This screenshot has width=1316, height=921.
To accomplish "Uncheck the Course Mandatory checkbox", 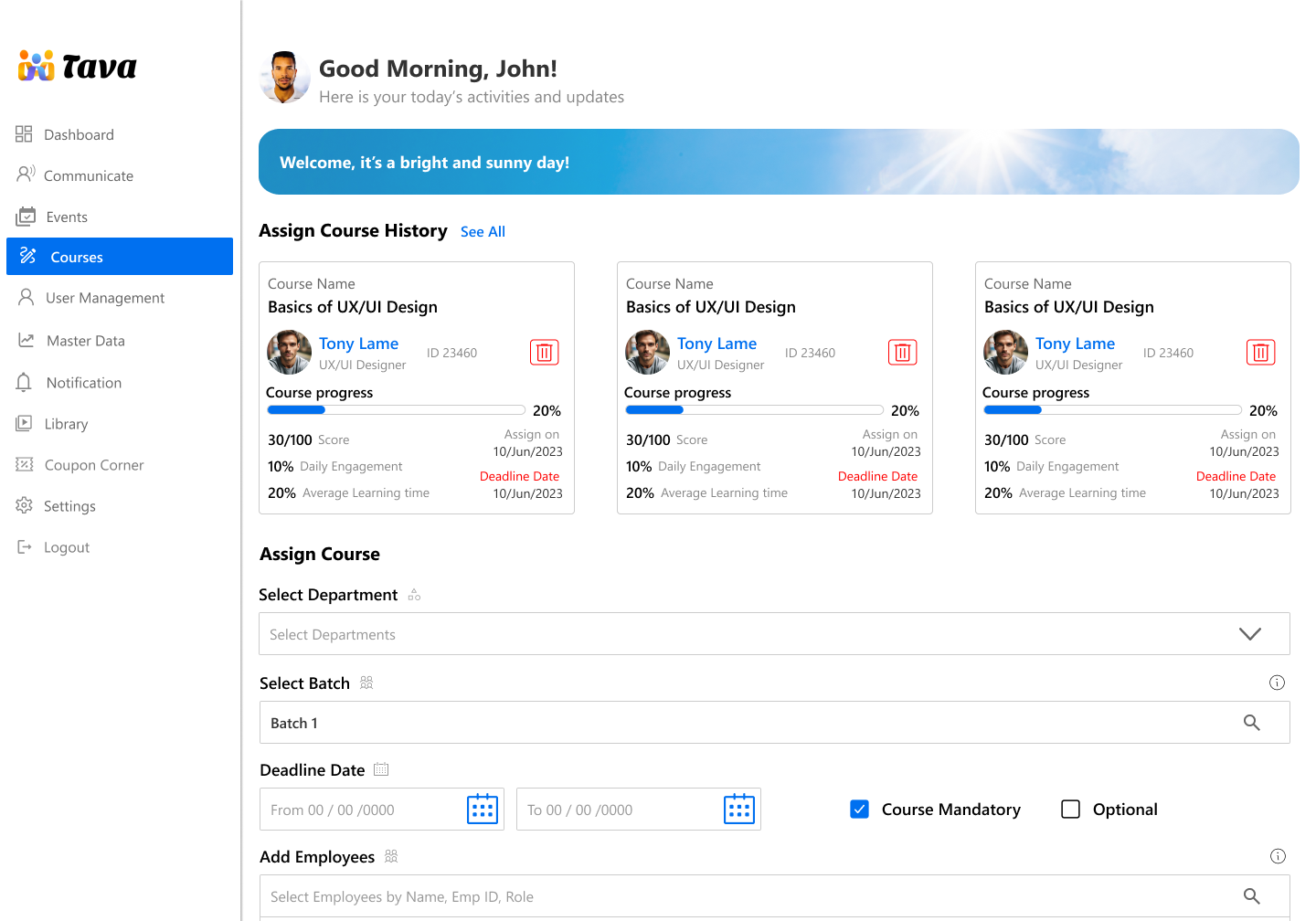I will click(859, 810).
